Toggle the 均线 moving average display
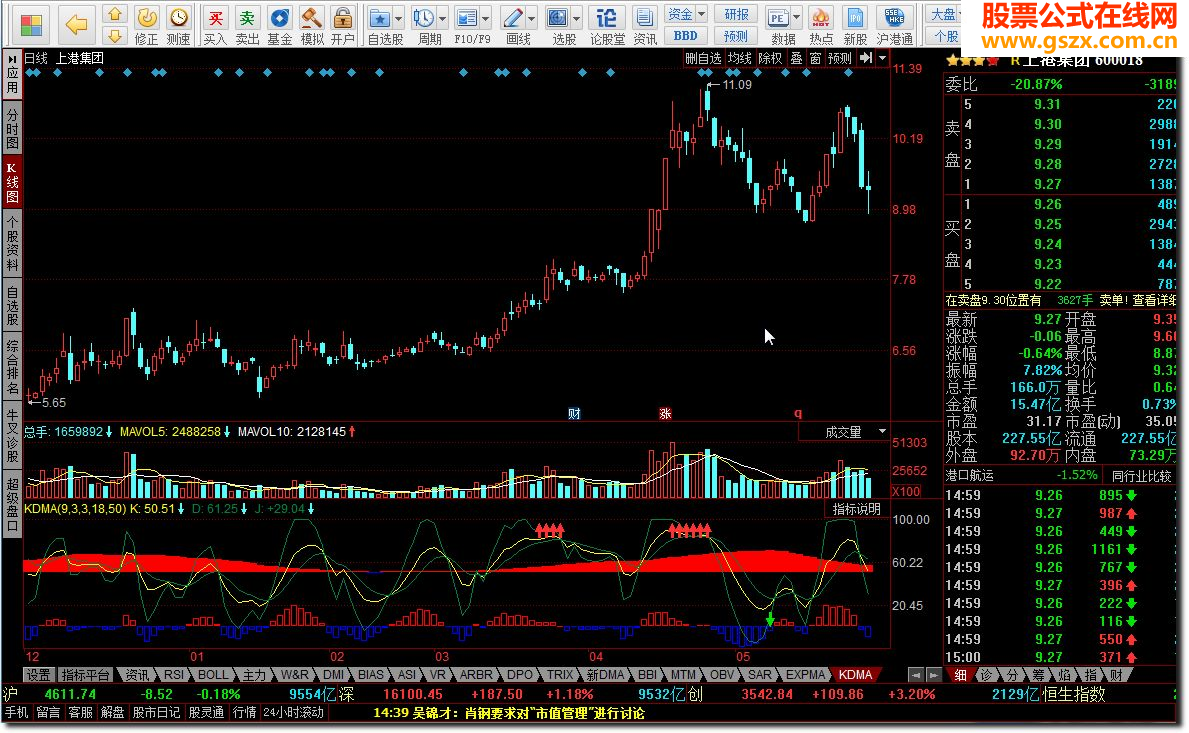This screenshot has height=733, width=1189. point(739,58)
